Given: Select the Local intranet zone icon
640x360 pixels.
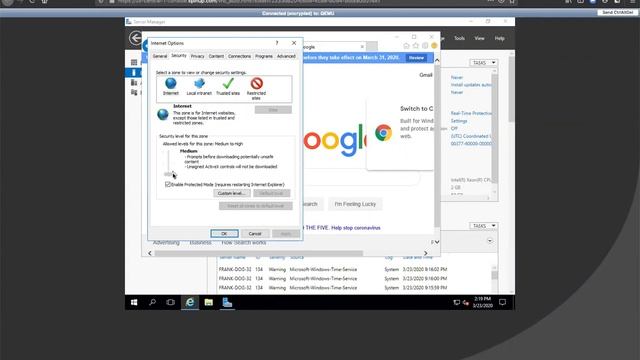Looking at the screenshot, I should coord(199,83).
